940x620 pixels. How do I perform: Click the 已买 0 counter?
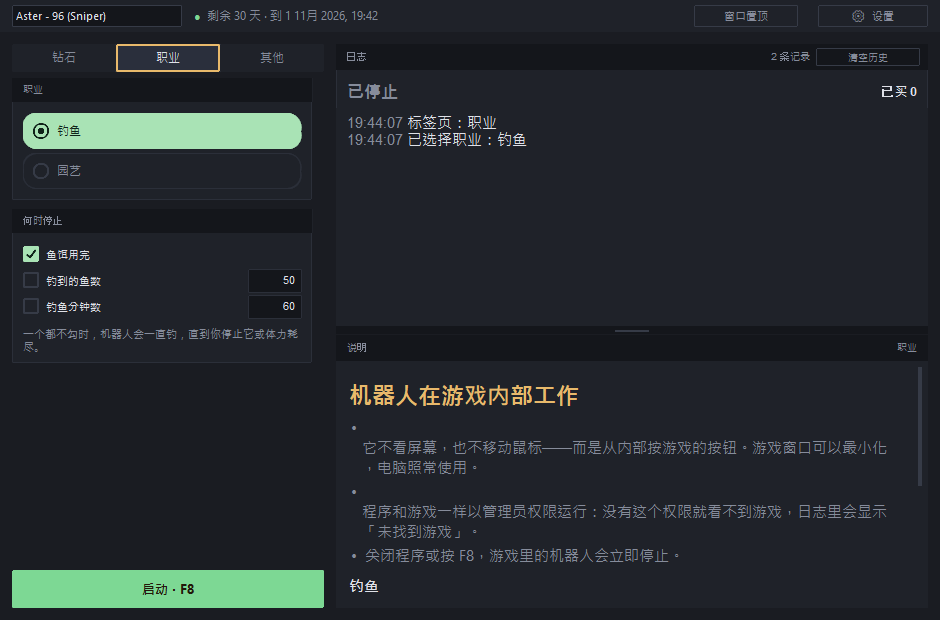coord(899,92)
